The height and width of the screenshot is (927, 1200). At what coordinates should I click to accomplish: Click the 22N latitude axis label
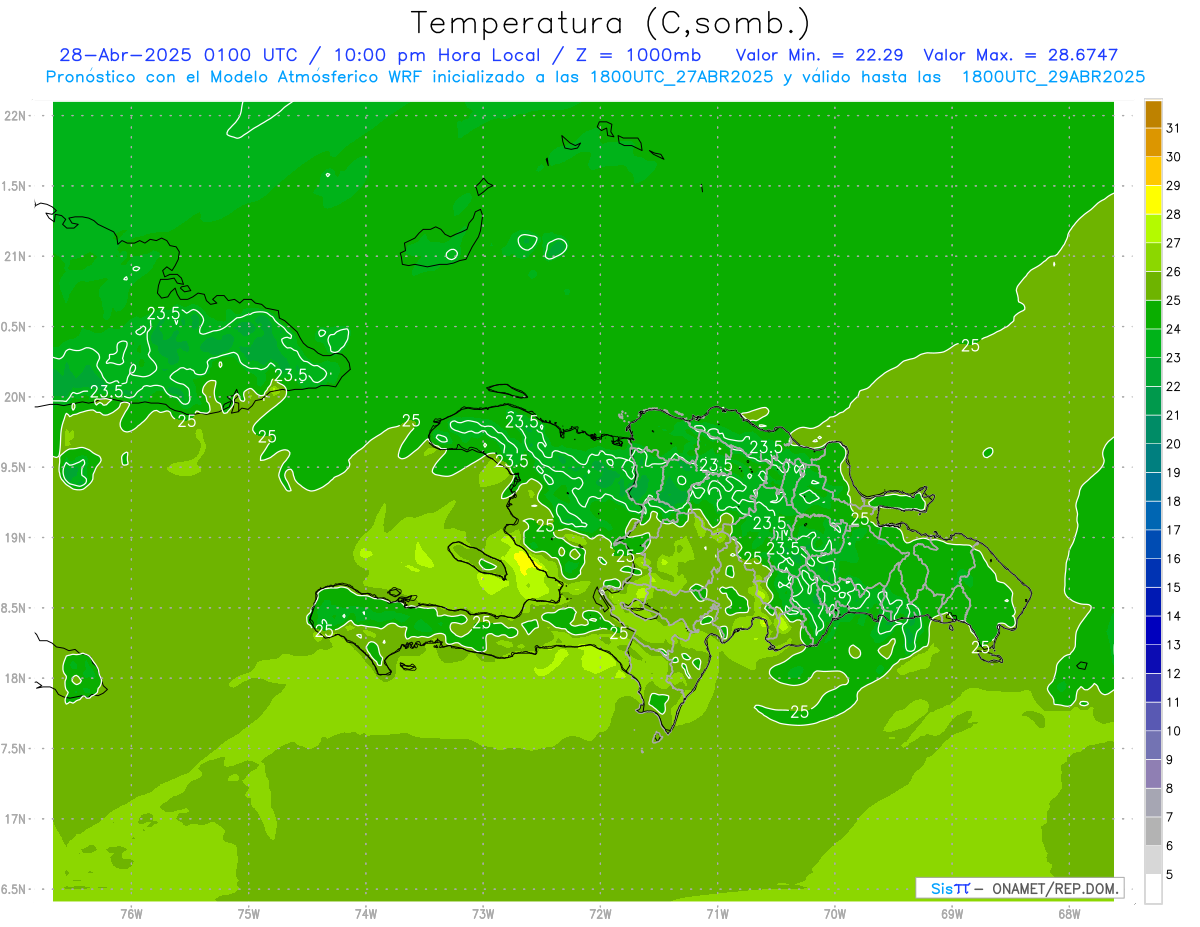pos(16,116)
